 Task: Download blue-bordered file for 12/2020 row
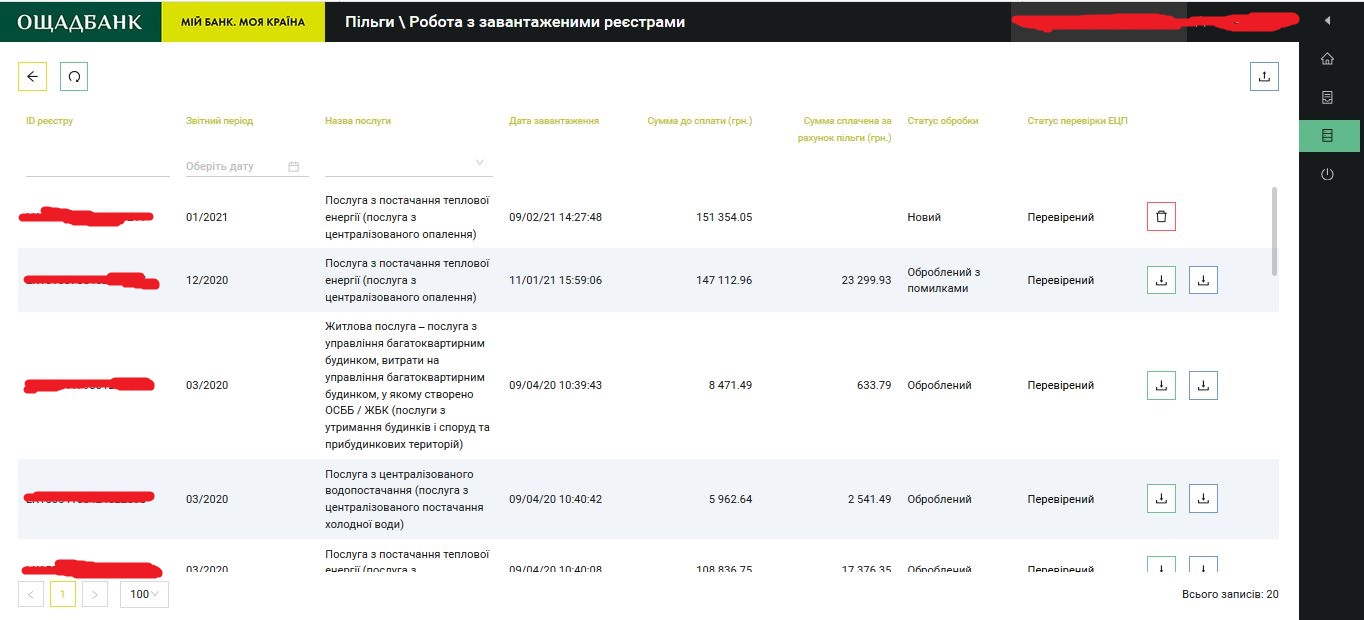tap(1203, 281)
